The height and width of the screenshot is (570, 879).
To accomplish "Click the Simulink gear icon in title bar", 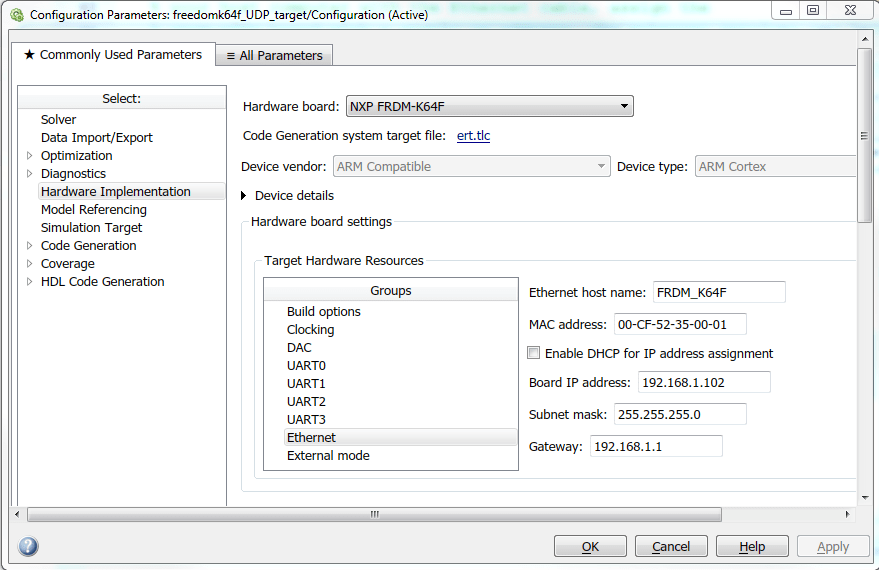I will click(x=15, y=15).
